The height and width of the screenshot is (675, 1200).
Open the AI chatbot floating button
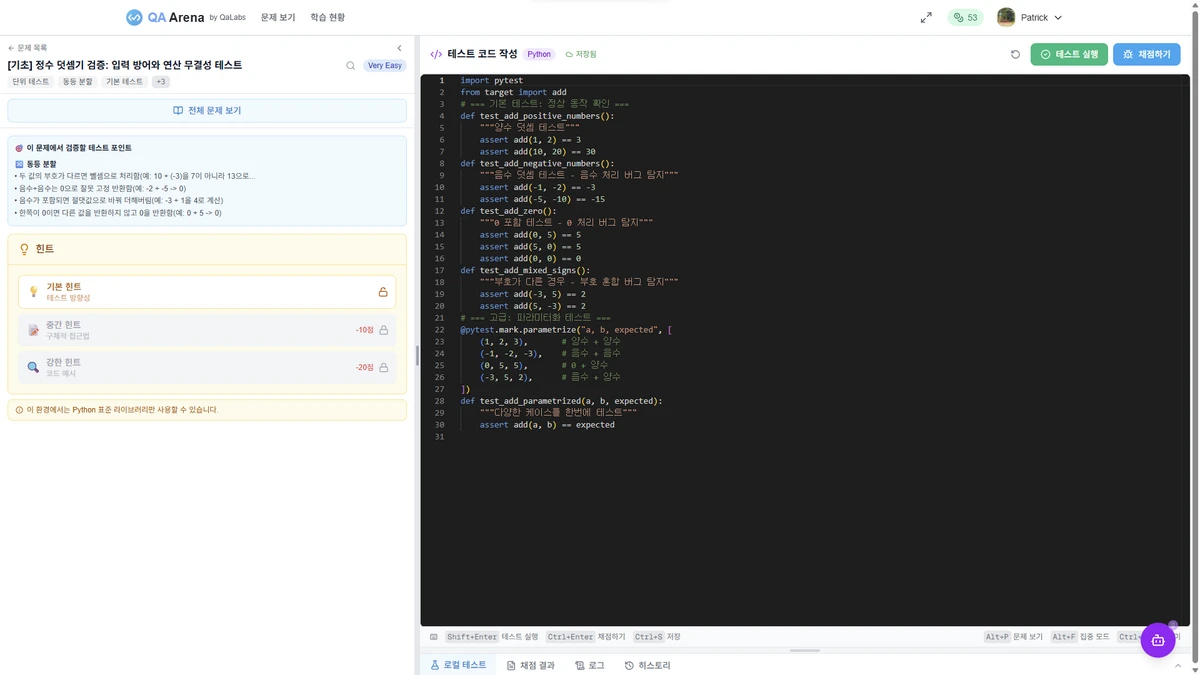(x=1158, y=640)
